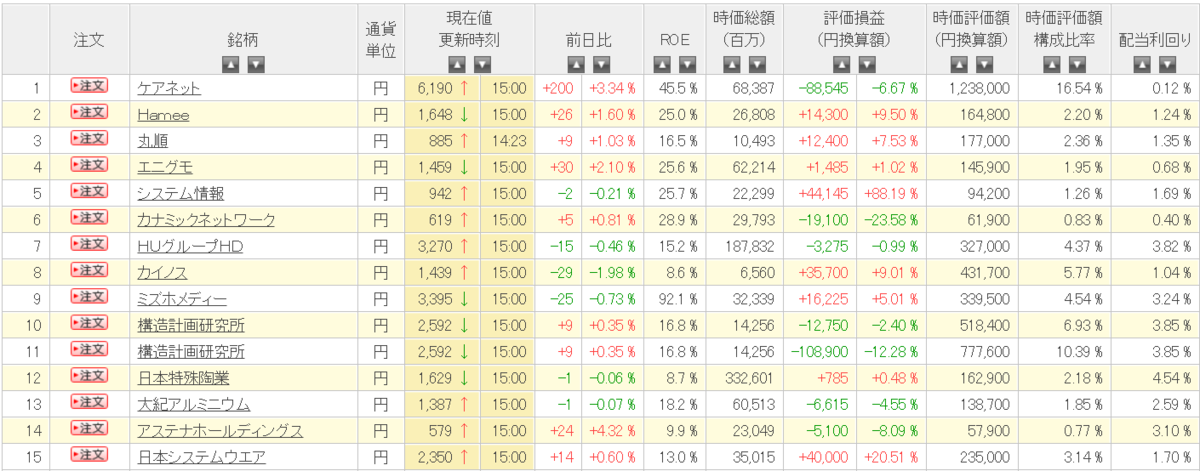This screenshot has width=1200, height=471.
Task: Open the システム情報 stock link
Action: point(181,193)
